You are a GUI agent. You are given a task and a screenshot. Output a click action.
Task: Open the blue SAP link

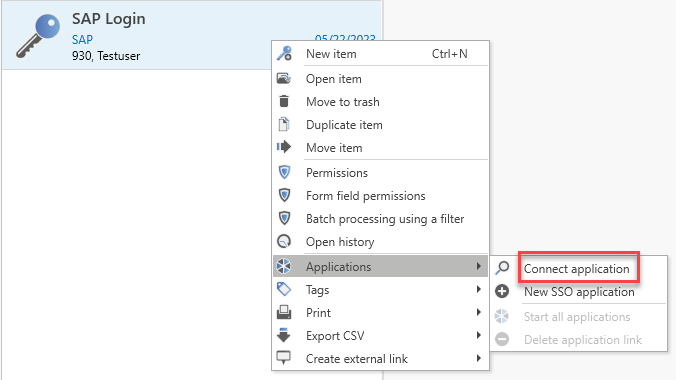(82, 40)
